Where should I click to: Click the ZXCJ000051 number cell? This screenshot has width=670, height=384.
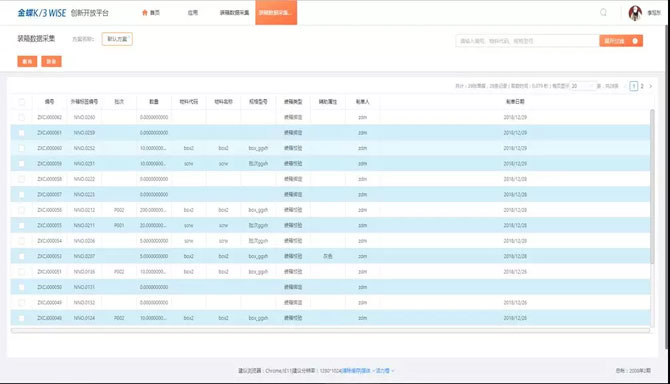[x=50, y=272]
